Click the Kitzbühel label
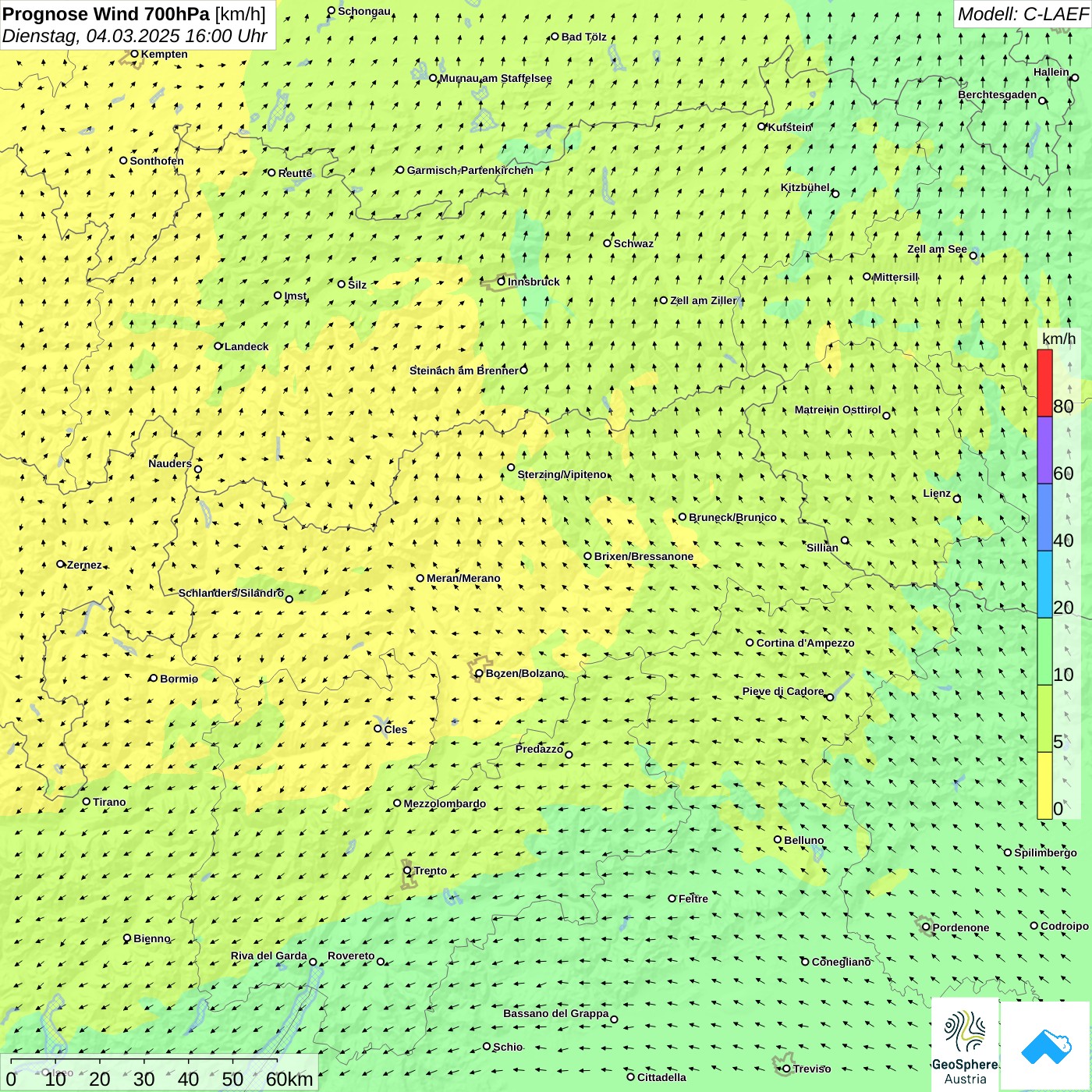This screenshot has width=1092, height=1092. click(805, 187)
